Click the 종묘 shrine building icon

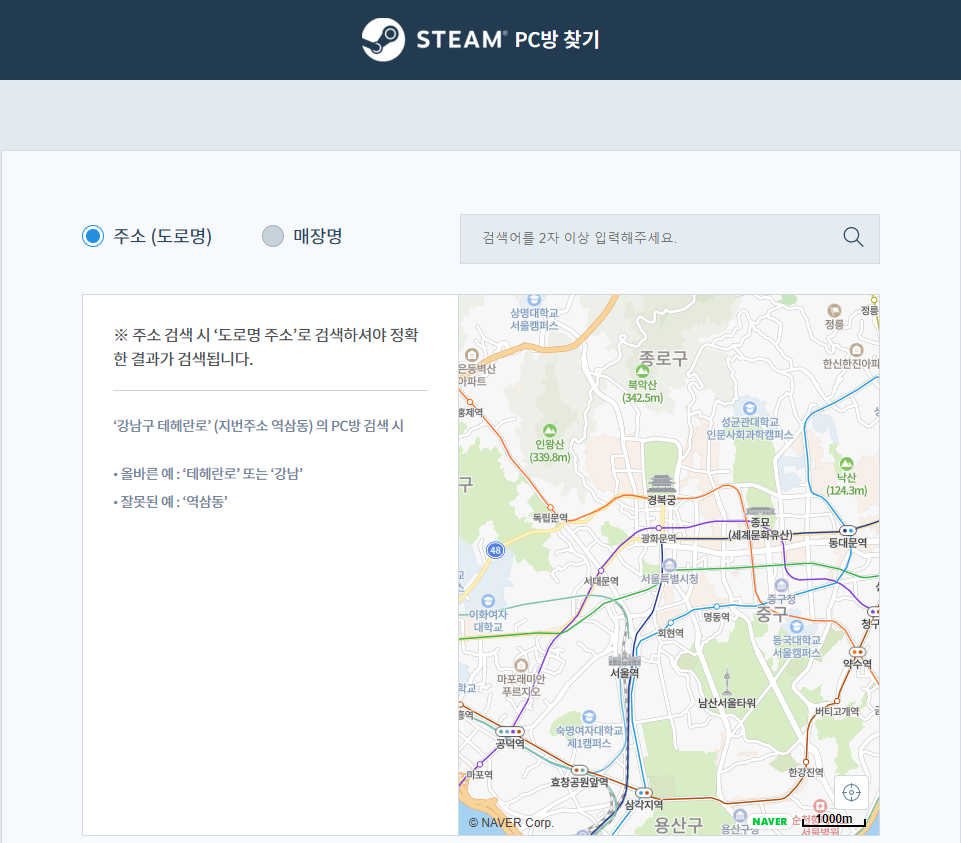tap(760, 511)
